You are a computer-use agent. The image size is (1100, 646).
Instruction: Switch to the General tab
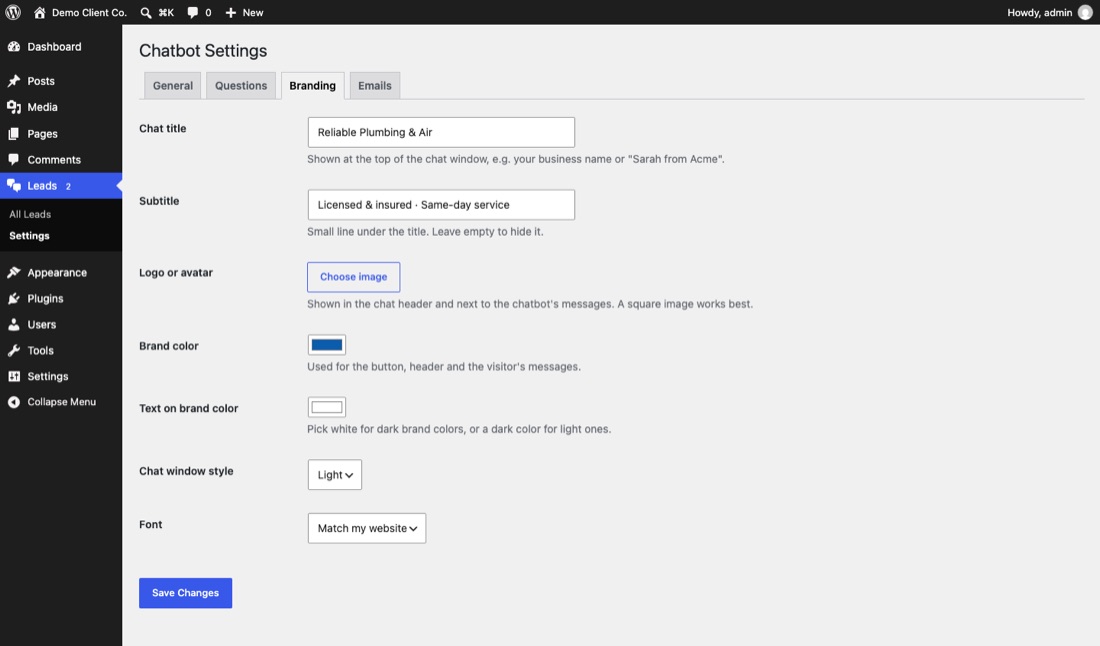tap(173, 86)
